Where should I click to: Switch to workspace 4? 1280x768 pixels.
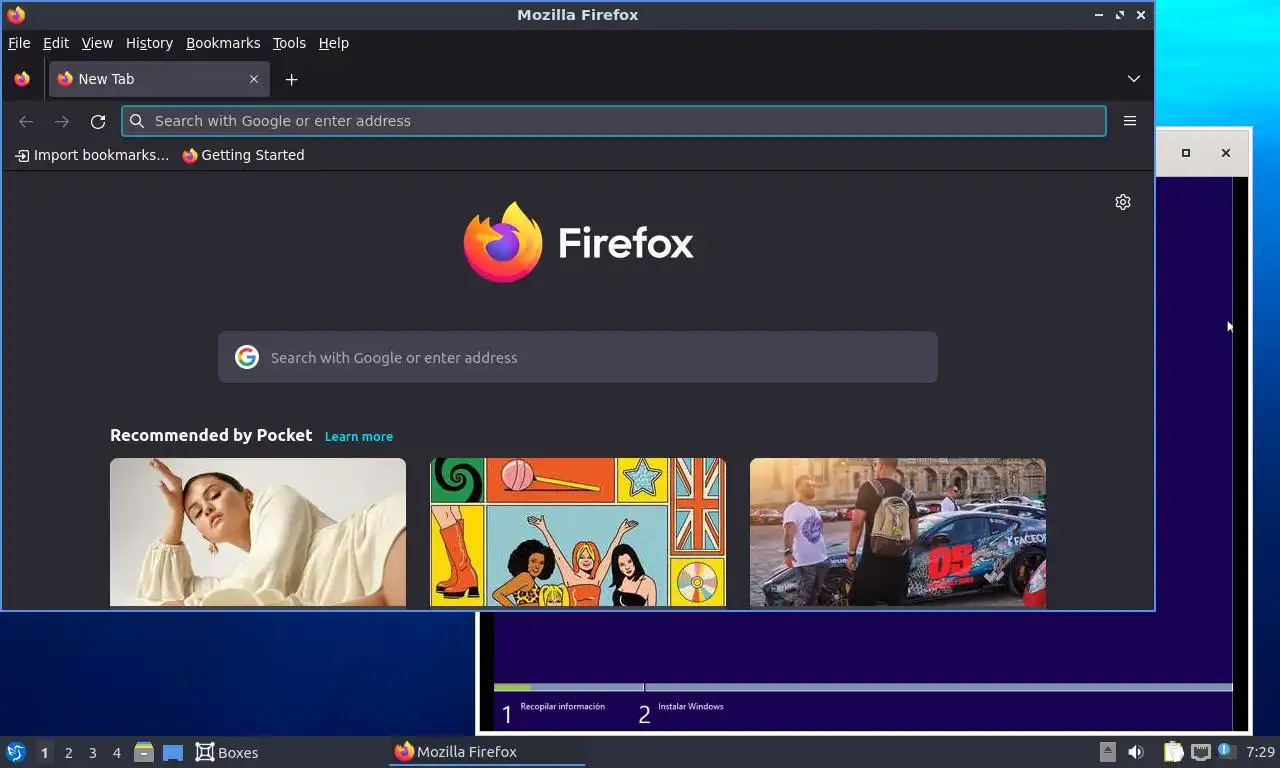(x=116, y=753)
